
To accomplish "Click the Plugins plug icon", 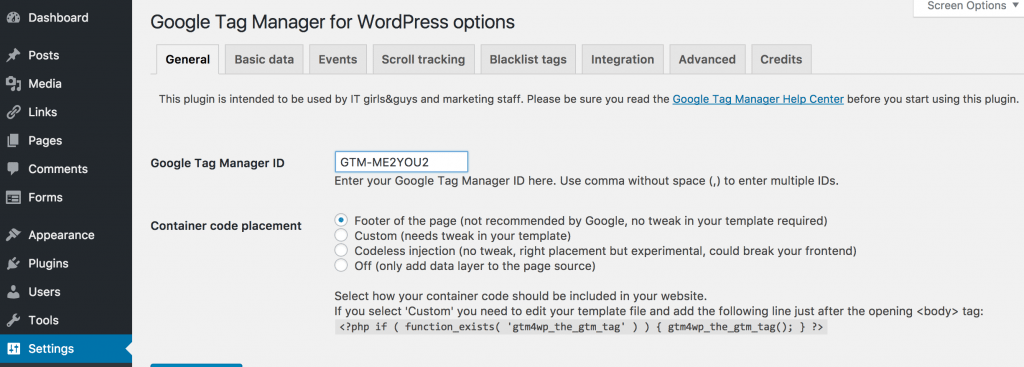I will [x=12, y=264].
